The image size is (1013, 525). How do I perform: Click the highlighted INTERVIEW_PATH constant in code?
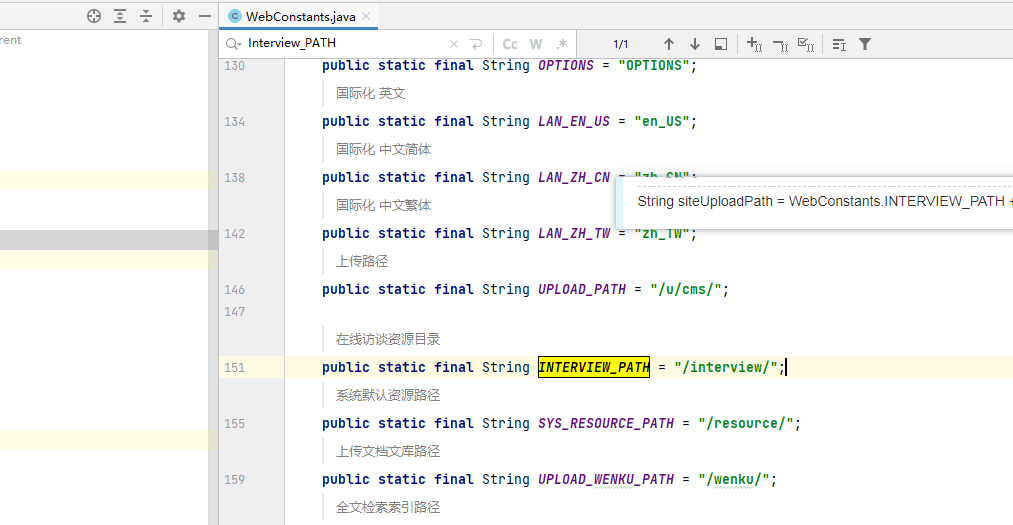click(594, 367)
